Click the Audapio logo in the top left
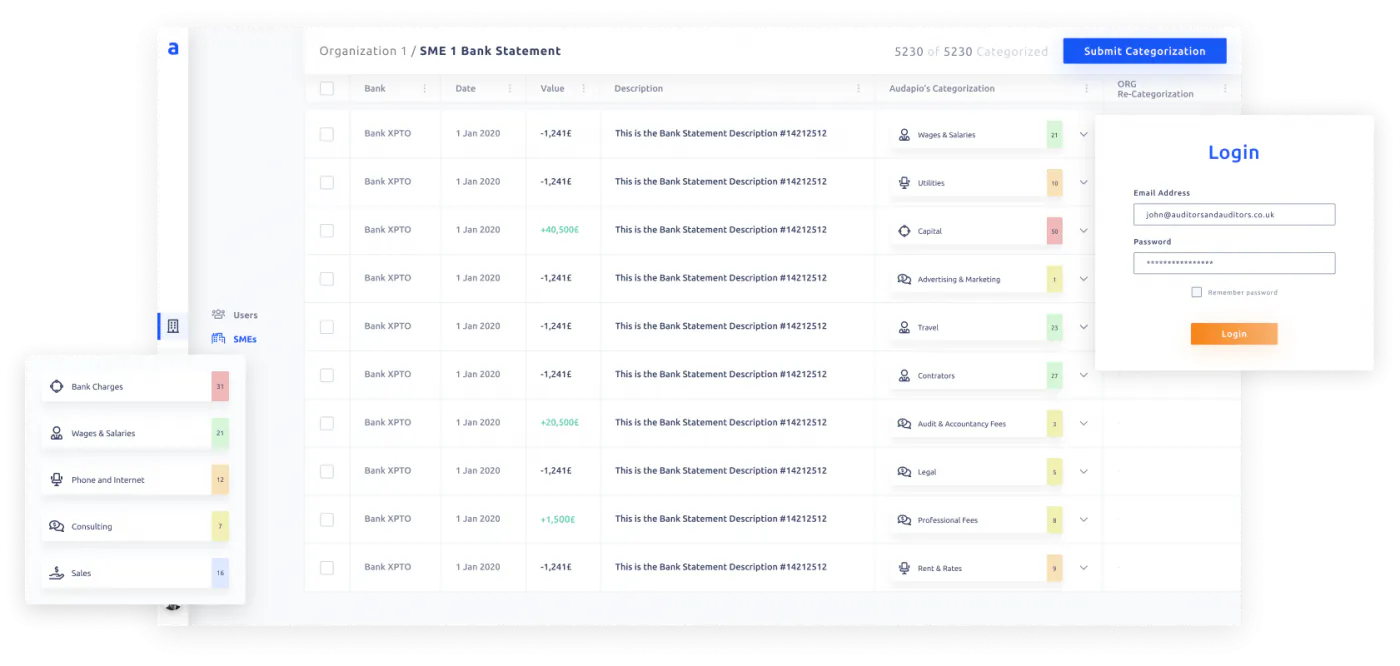 pyautogui.click(x=174, y=47)
